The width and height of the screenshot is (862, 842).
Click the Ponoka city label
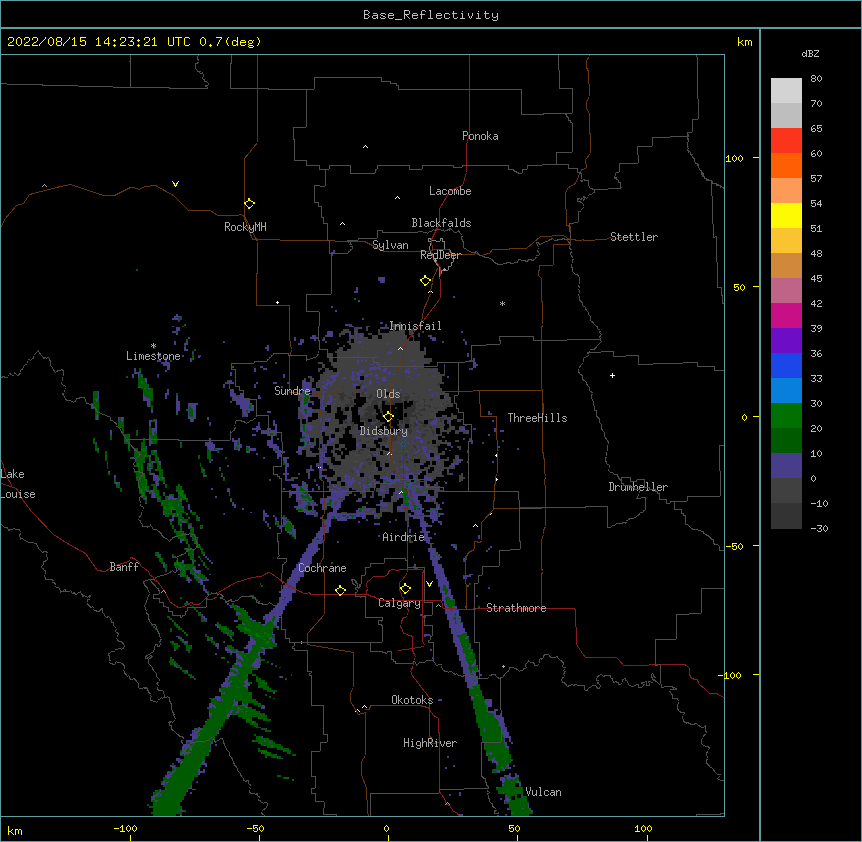point(480,136)
